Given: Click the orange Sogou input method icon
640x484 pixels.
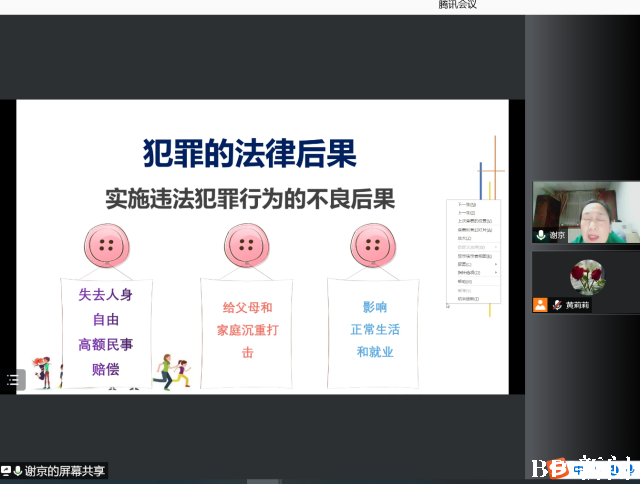Looking at the screenshot, I should click(563, 468).
